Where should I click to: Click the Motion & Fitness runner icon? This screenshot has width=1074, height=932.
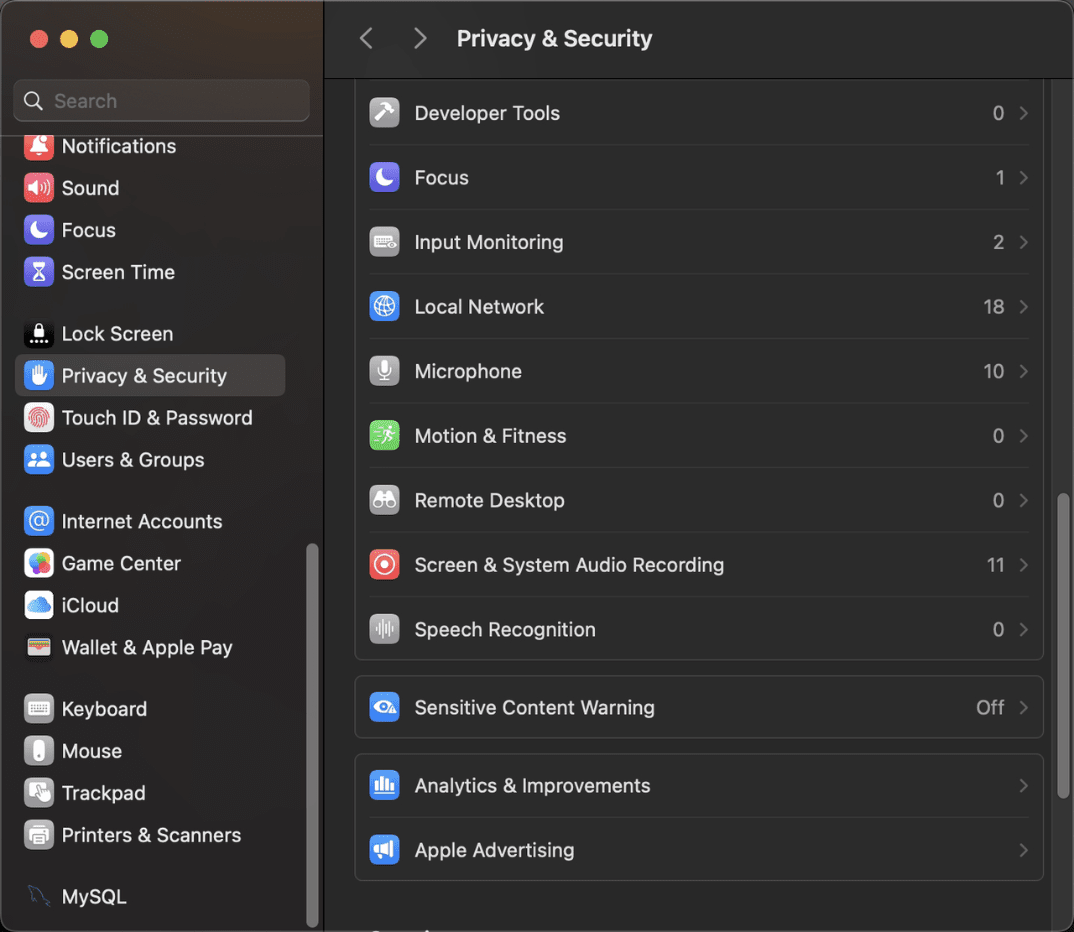click(384, 436)
